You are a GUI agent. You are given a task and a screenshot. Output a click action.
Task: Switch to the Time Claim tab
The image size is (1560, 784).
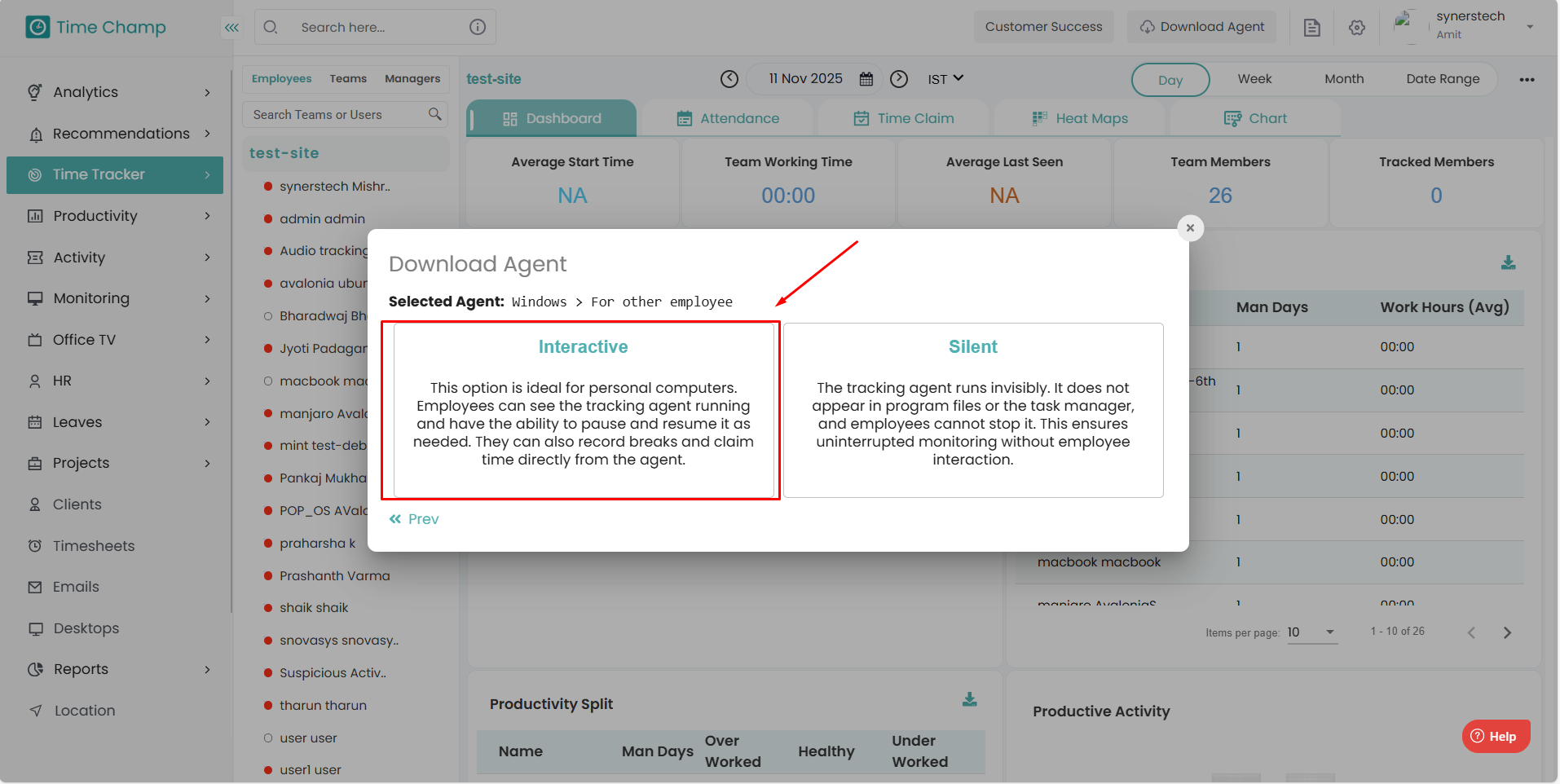coord(903,118)
